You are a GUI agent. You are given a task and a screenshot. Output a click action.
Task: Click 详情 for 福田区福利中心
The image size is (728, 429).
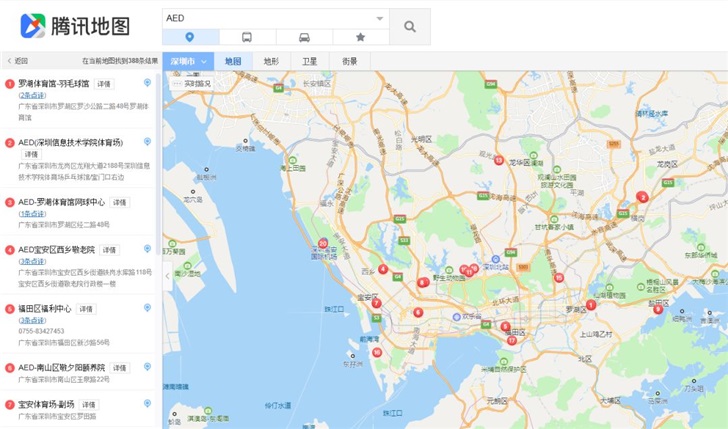click(86, 309)
